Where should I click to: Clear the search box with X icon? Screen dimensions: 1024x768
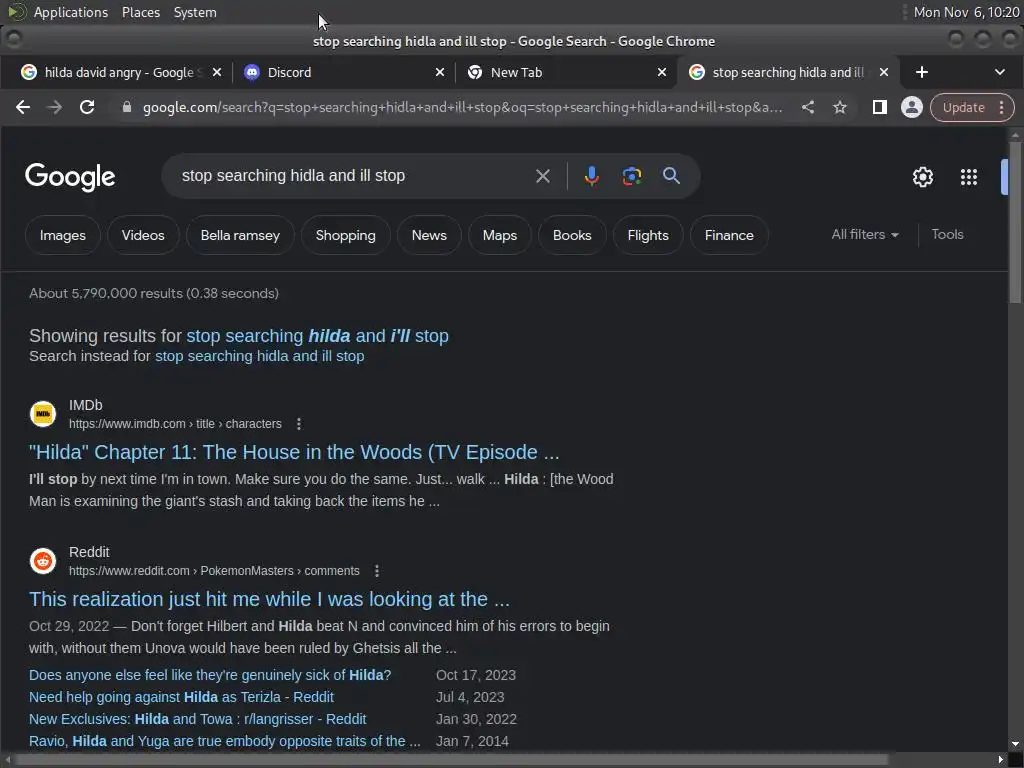point(543,176)
